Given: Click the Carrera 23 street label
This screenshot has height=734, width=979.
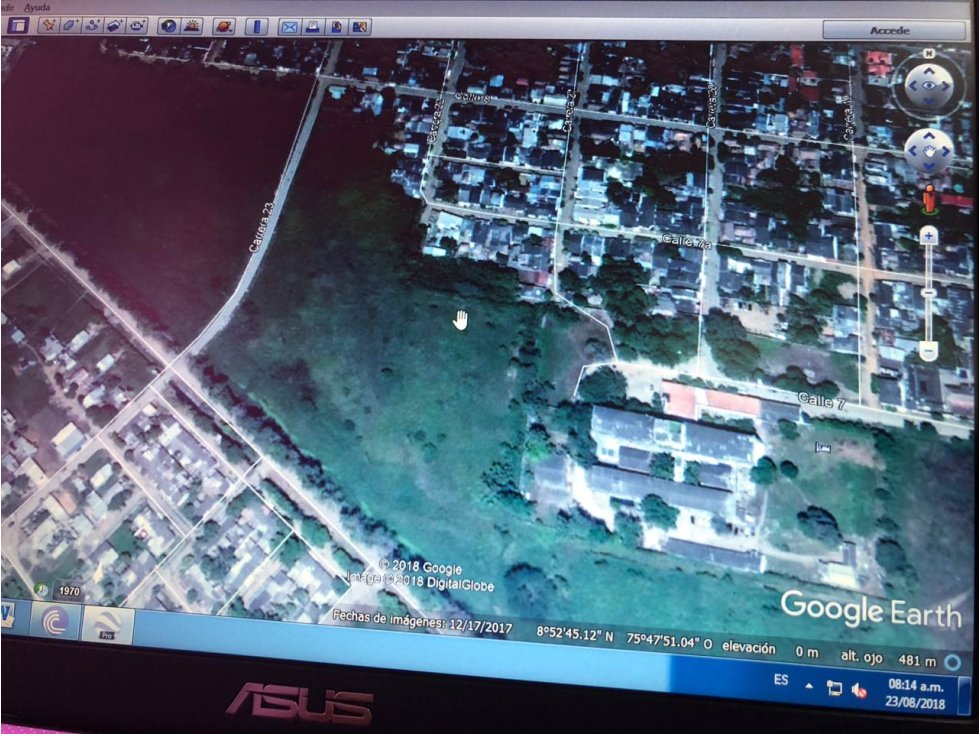Looking at the screenshot, I should tap(262, 227).
